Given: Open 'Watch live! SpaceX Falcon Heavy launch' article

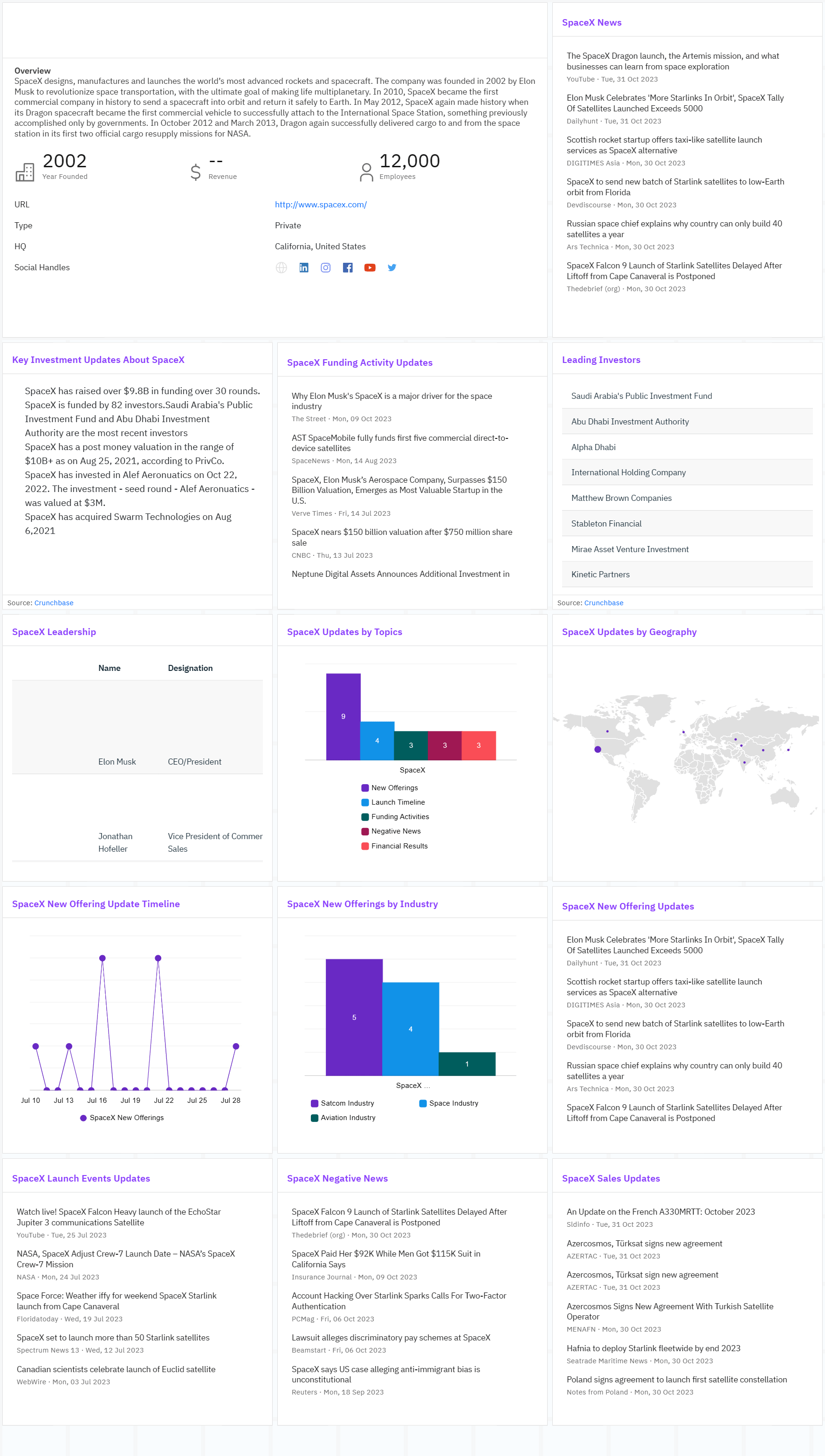Looking at the screenshot, I should [x=118, y=1217].
